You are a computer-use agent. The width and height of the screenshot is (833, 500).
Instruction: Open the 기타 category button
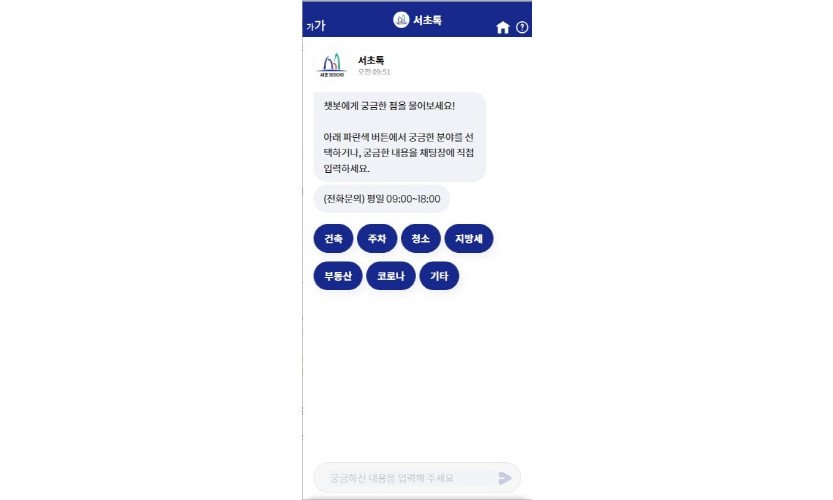439,276
